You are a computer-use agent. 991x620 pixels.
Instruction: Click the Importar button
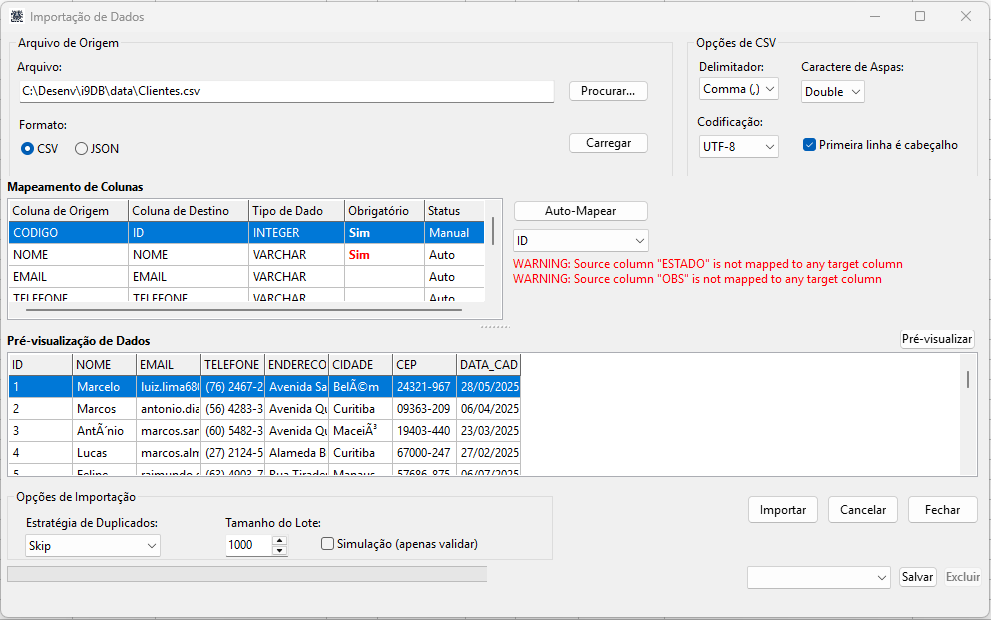(x=782, y=510)
